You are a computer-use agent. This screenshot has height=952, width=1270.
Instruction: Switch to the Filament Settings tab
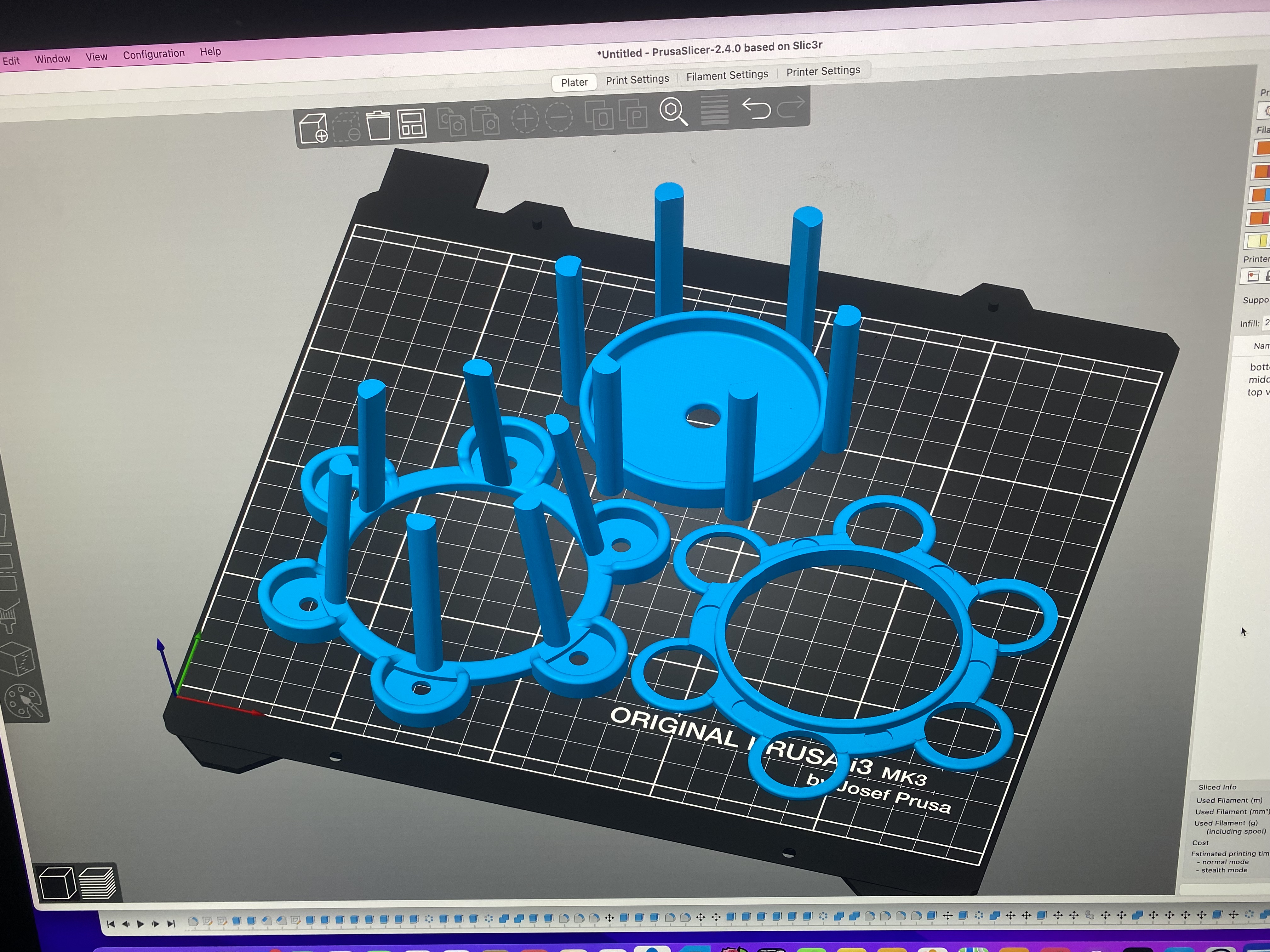pyautogui.click(x=727, y=75)
